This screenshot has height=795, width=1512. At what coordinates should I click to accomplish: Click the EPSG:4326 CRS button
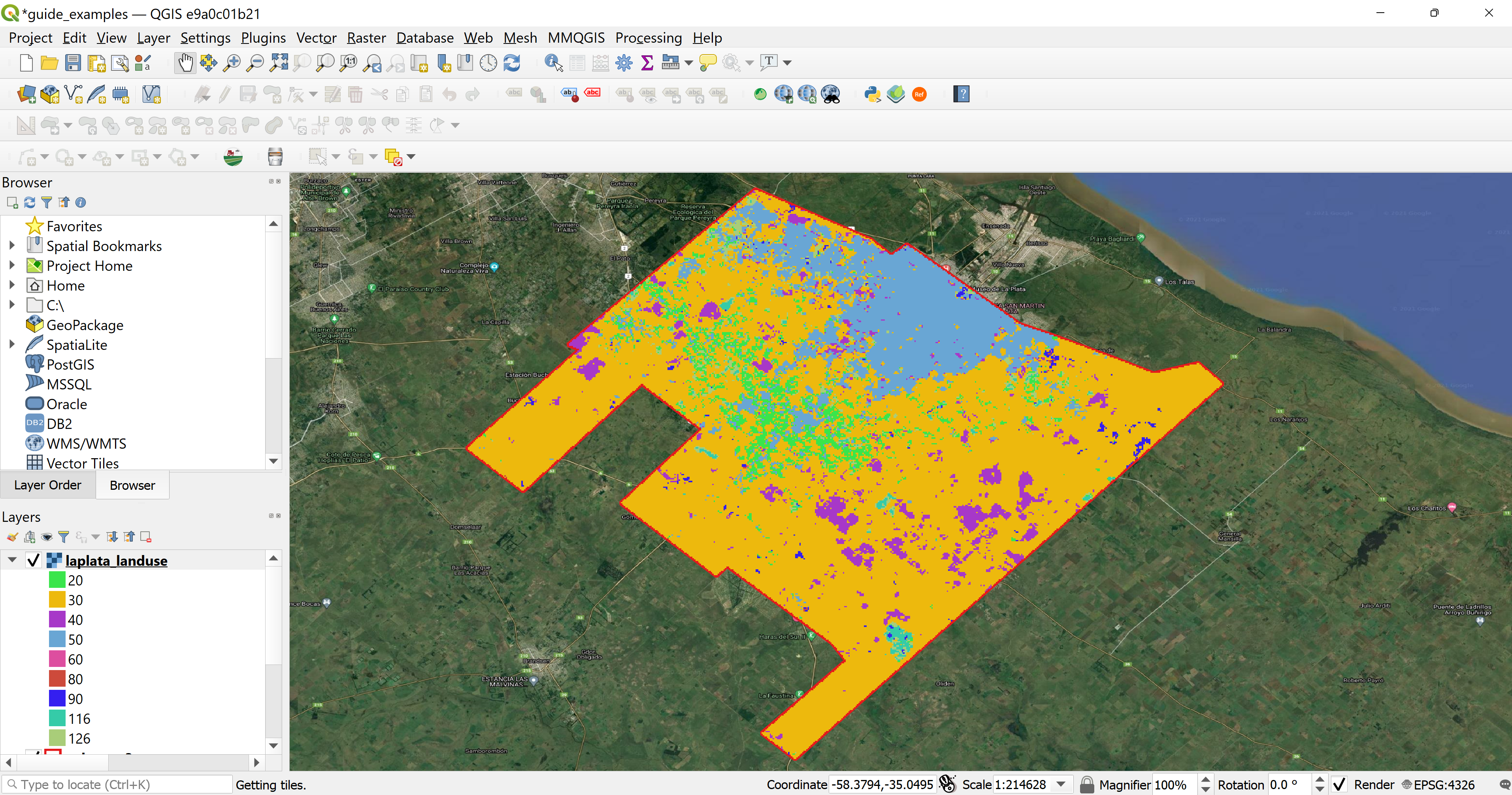[x=1438, y=784]
